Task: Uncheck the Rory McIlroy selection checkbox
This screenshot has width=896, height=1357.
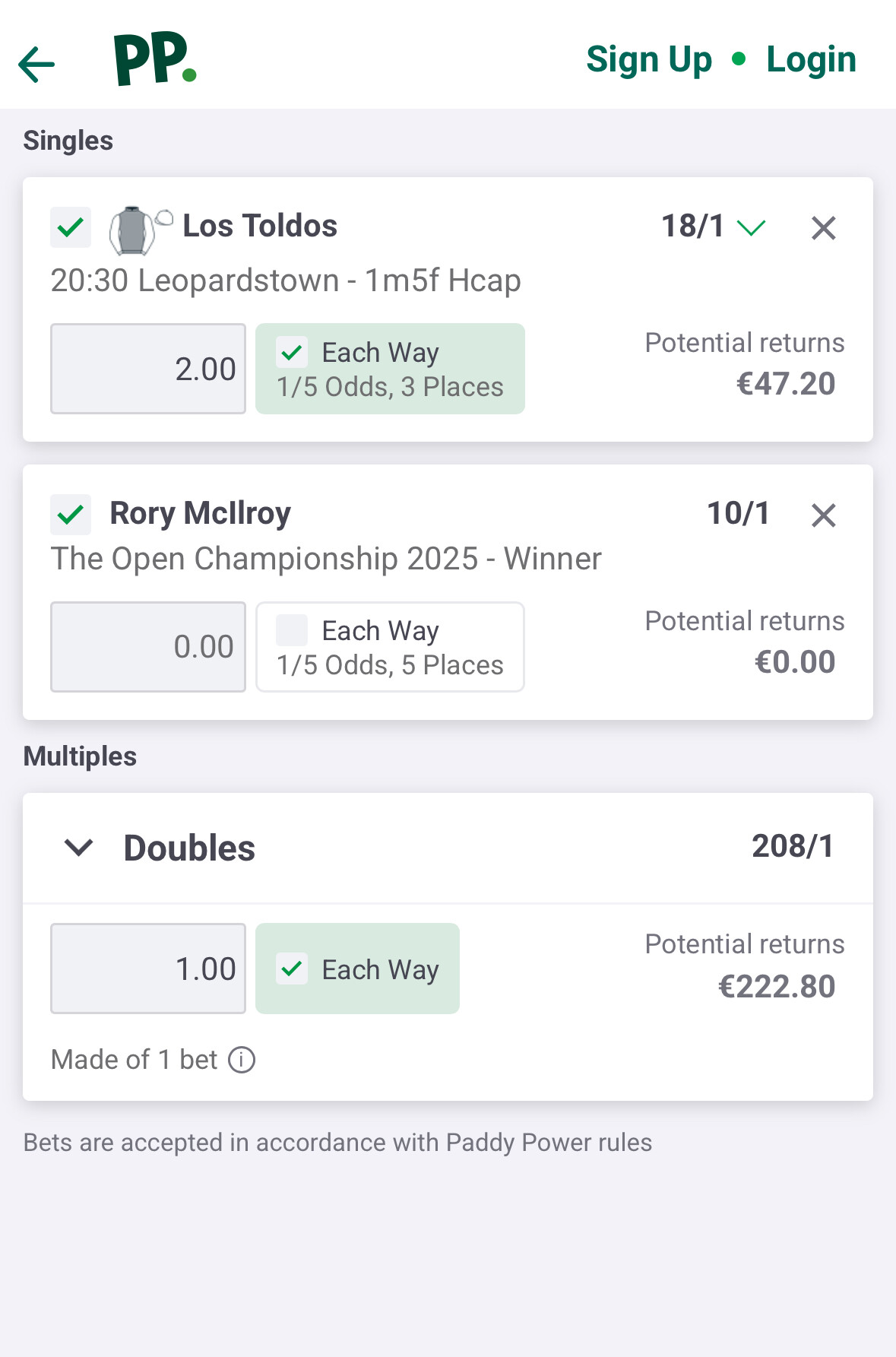Action: [x=71, y=515]
